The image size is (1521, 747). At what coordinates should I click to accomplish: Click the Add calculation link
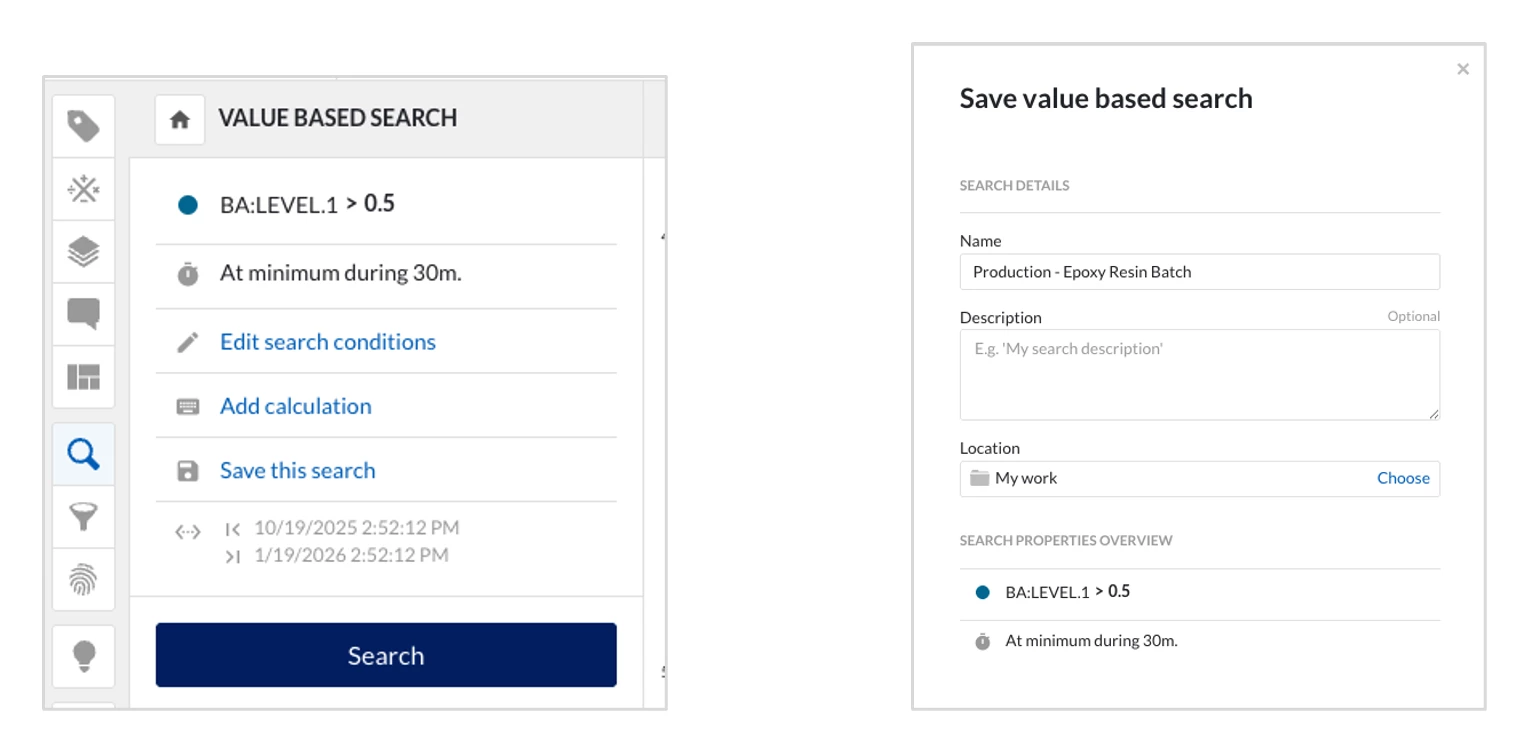coord(295,406)
